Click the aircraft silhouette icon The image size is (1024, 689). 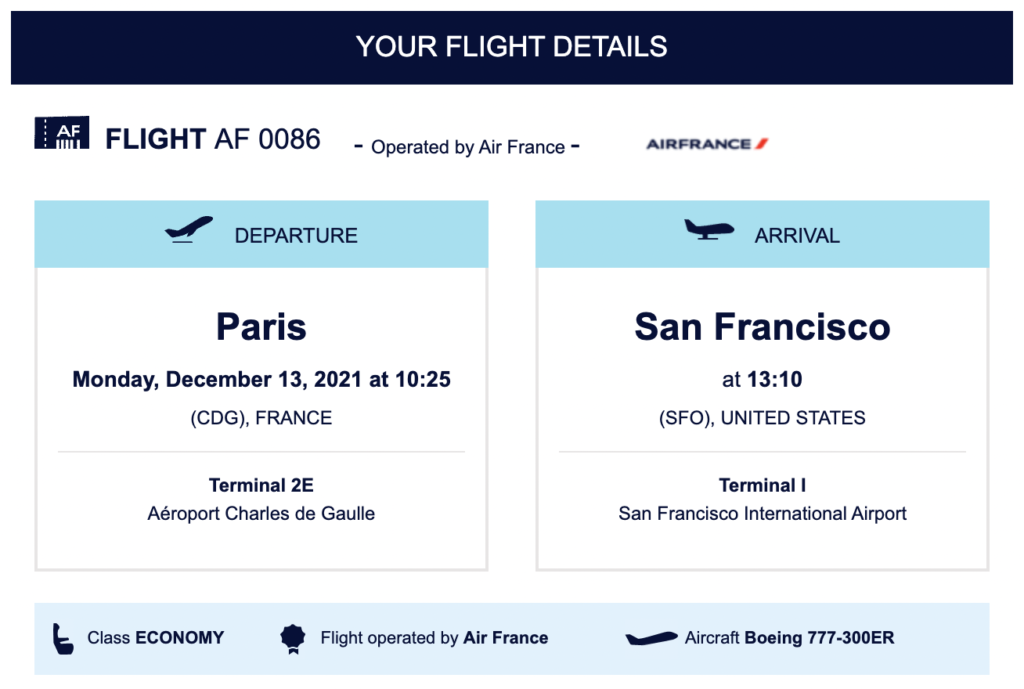(x=651, y=638)
